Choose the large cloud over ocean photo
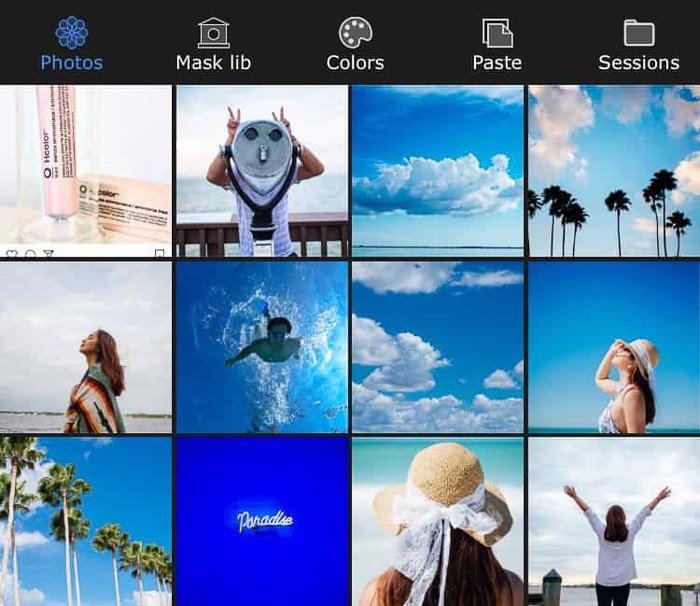Screen dimensions: 700x606 click(437, 171)
